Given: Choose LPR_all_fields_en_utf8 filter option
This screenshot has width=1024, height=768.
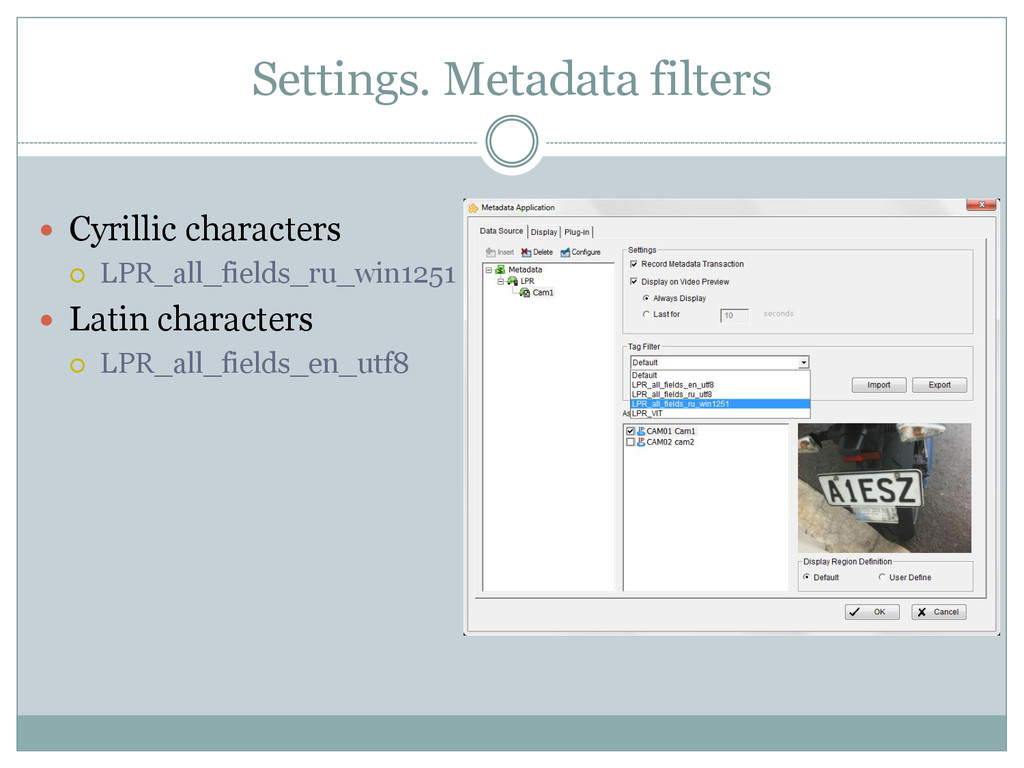Looking at the screenshot, I should (x=720, y=385).
